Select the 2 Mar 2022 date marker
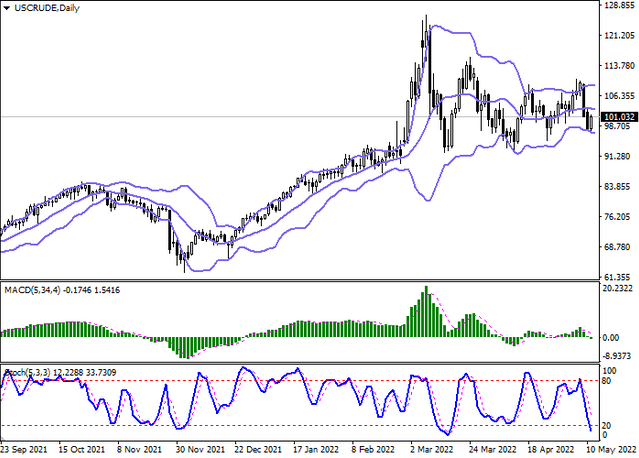Viewport: 639px width, 458px height. [x=432, y=449]
